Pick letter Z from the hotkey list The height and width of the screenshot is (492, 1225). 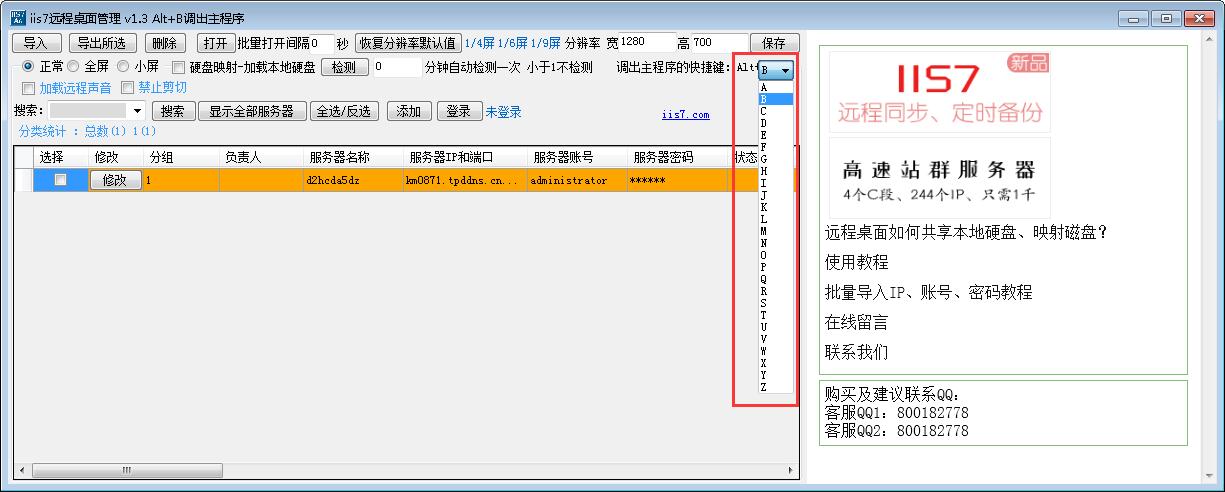(764, 387)
